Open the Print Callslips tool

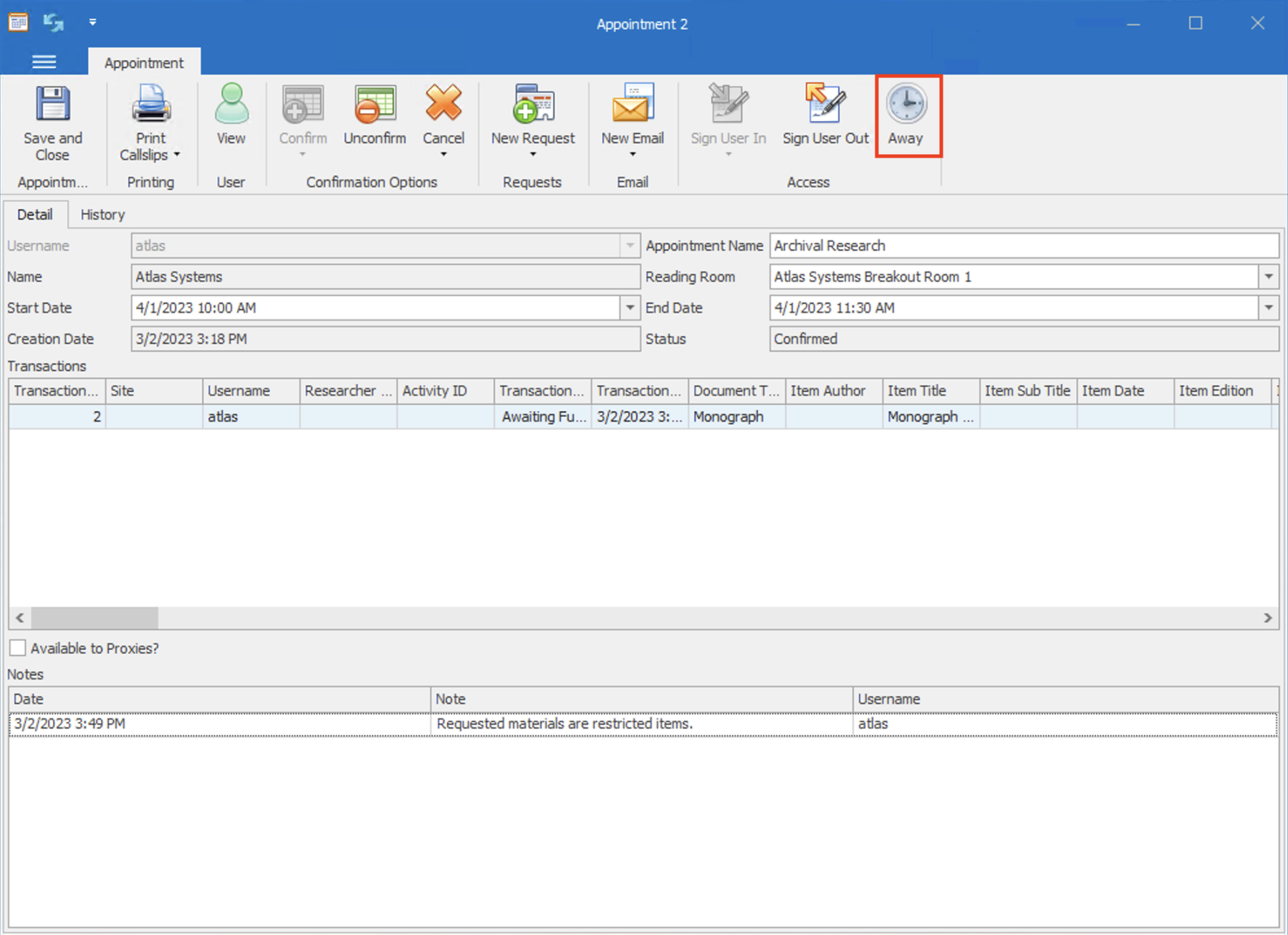[x=150, y=104]
